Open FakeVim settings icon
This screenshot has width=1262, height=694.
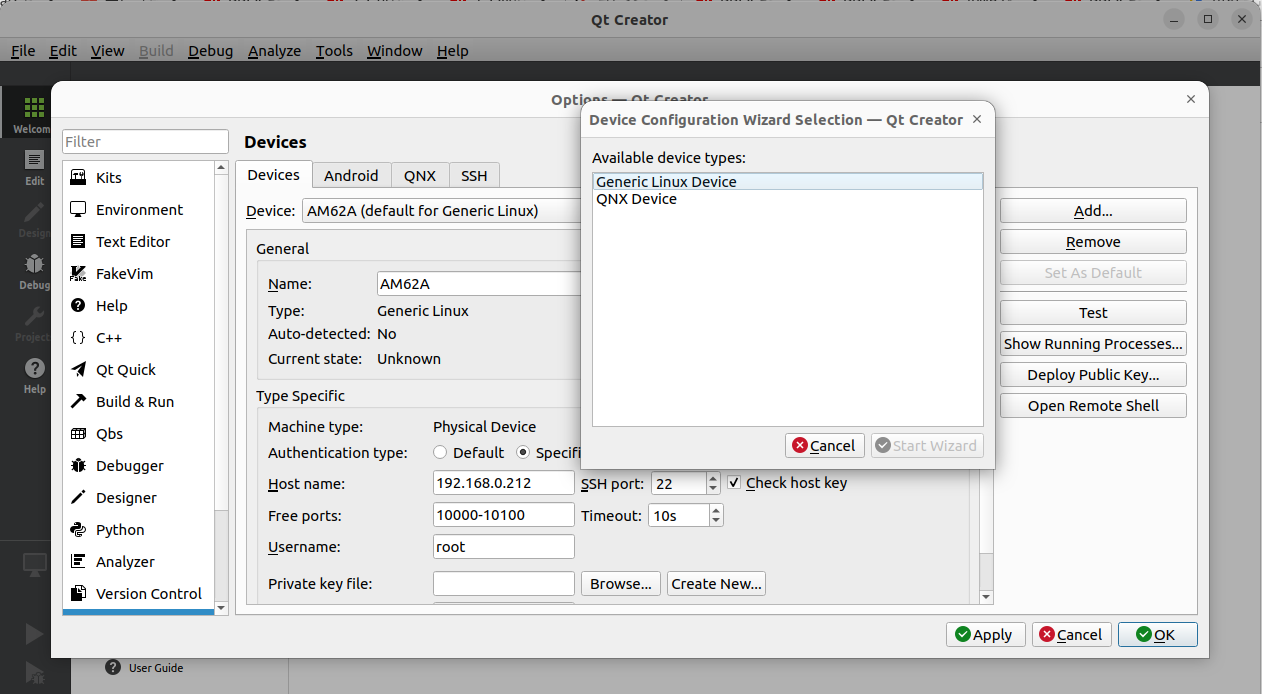[78, 274]
